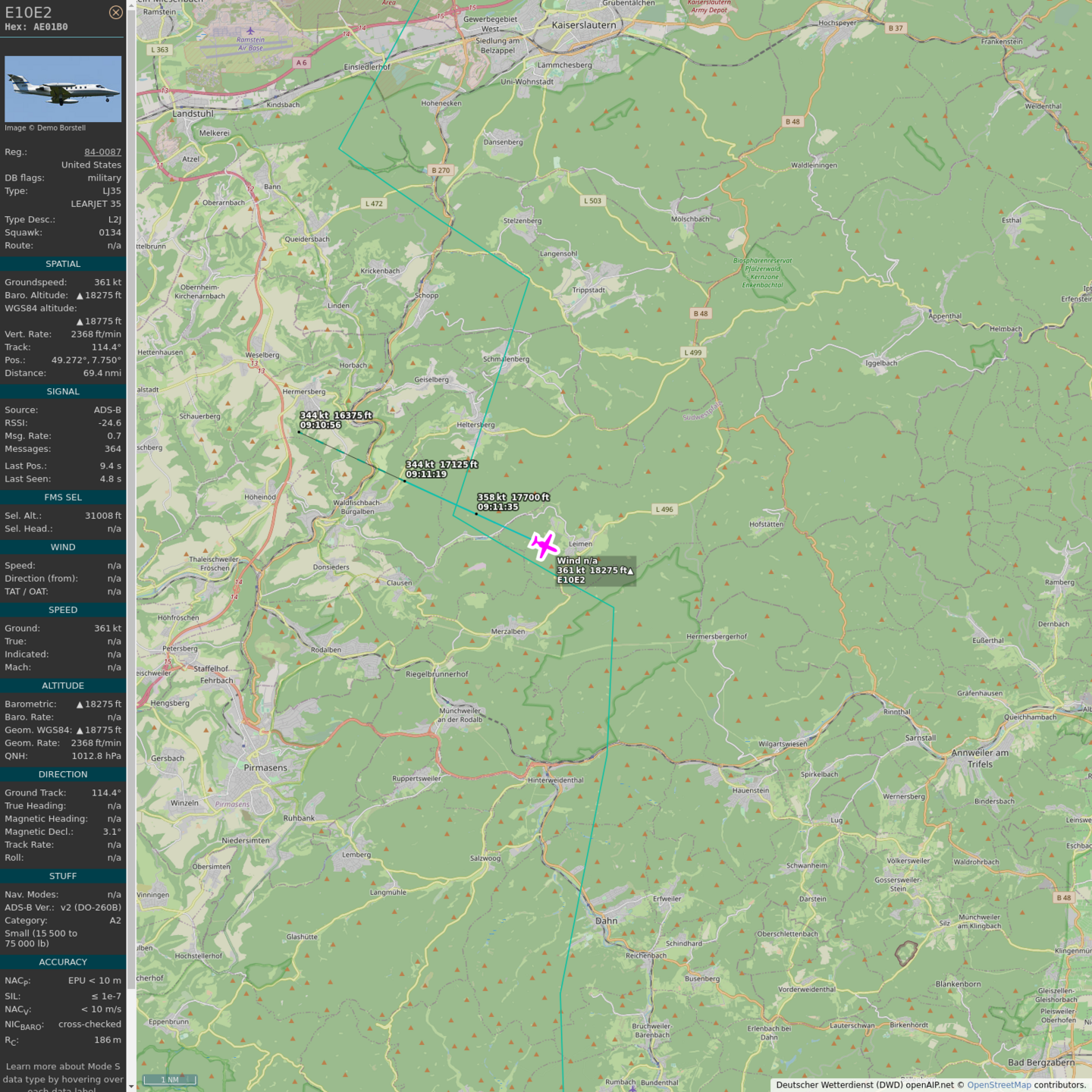Click the L 363 road shield
The width and height of the screenshot is (1092, 1092).
tap(160, 50)
